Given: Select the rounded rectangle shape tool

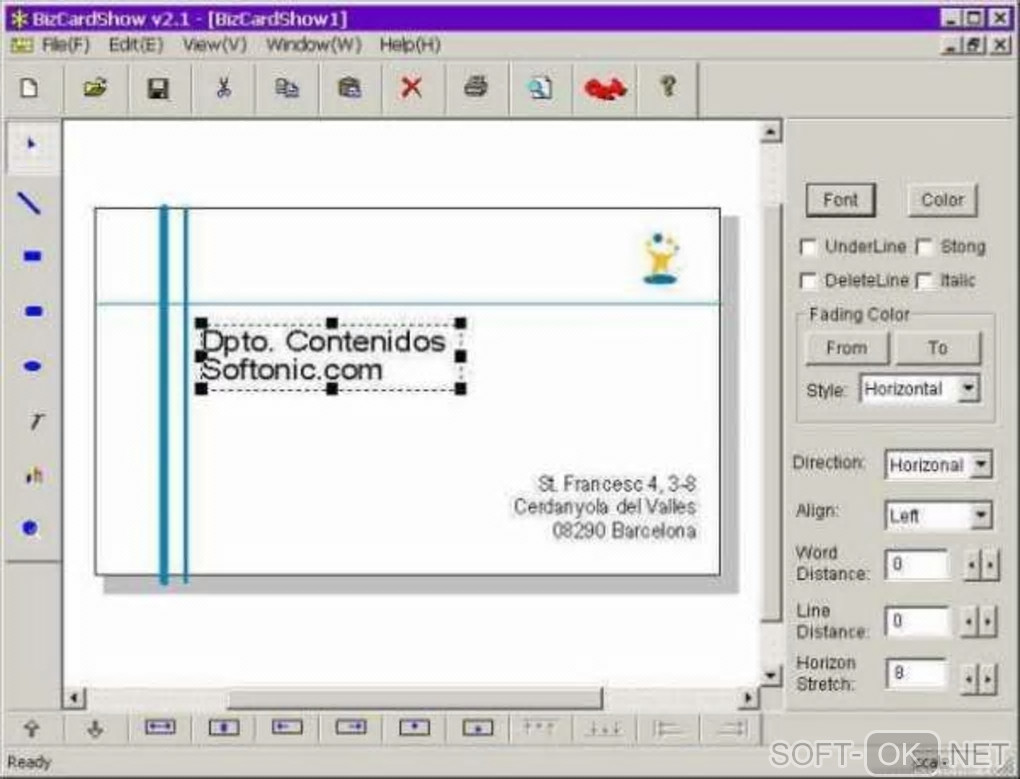Looking at the screenshot, I should coord(33,311).
